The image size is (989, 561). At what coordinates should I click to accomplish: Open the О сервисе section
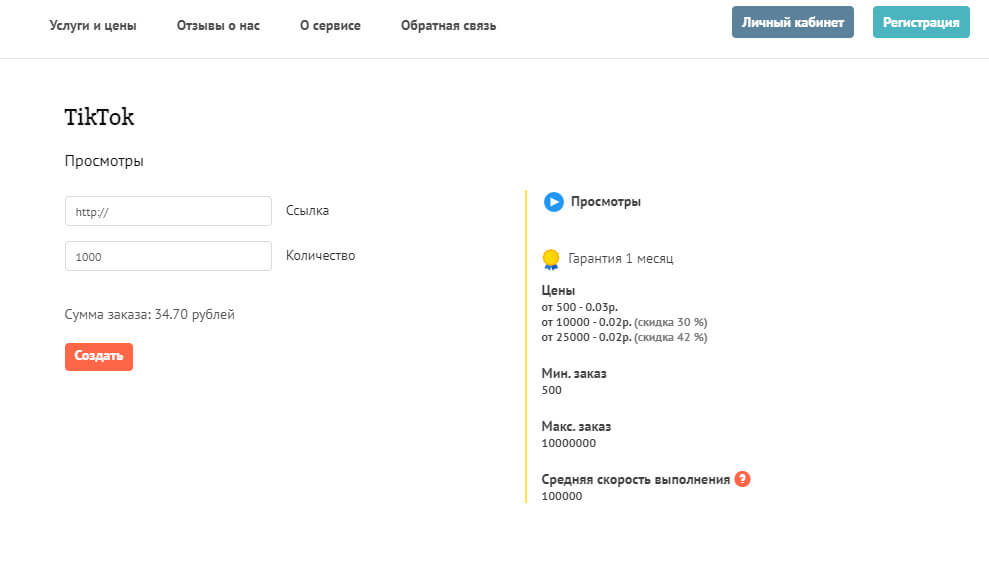330,25
